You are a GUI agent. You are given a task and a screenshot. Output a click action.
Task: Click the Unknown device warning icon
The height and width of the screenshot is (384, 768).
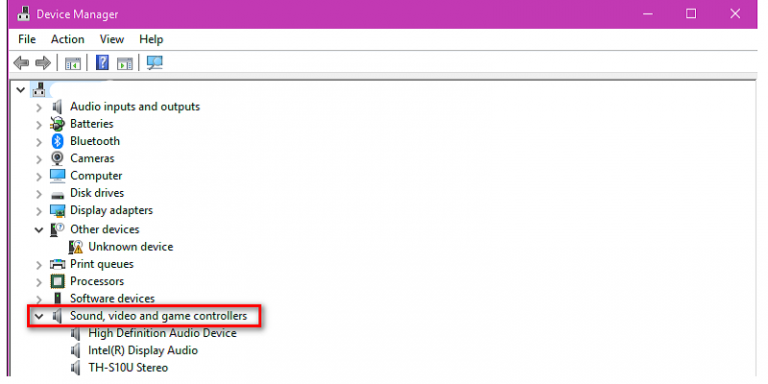pyautogui.click(x=75, y=247)
